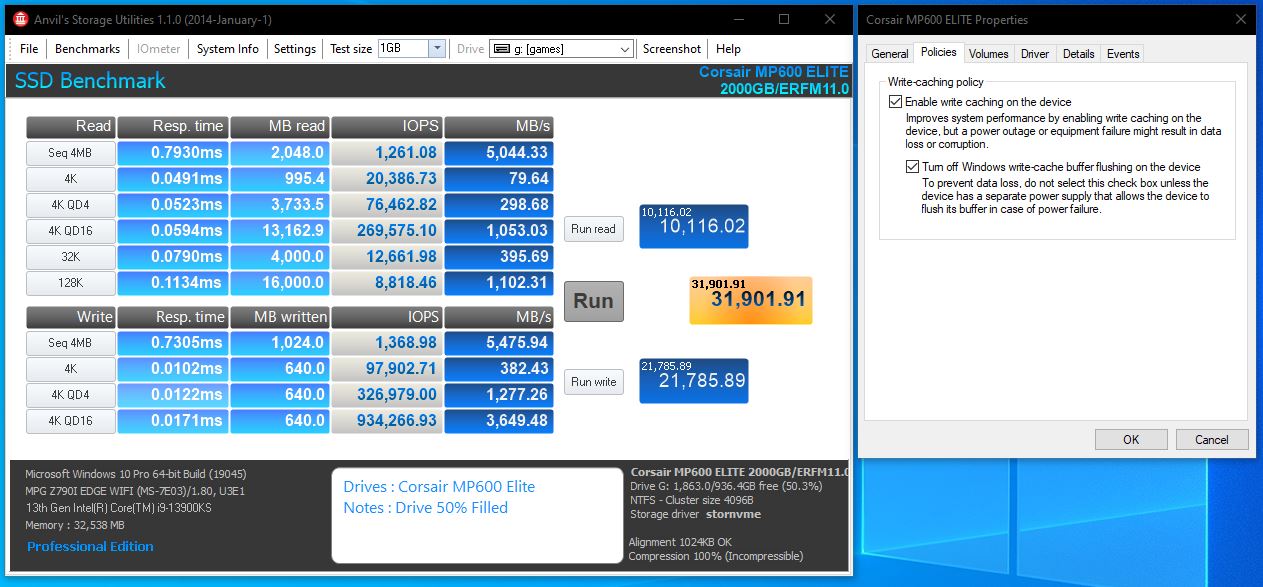
Task: Open the System Info menu item
Action: coord(227,48)
